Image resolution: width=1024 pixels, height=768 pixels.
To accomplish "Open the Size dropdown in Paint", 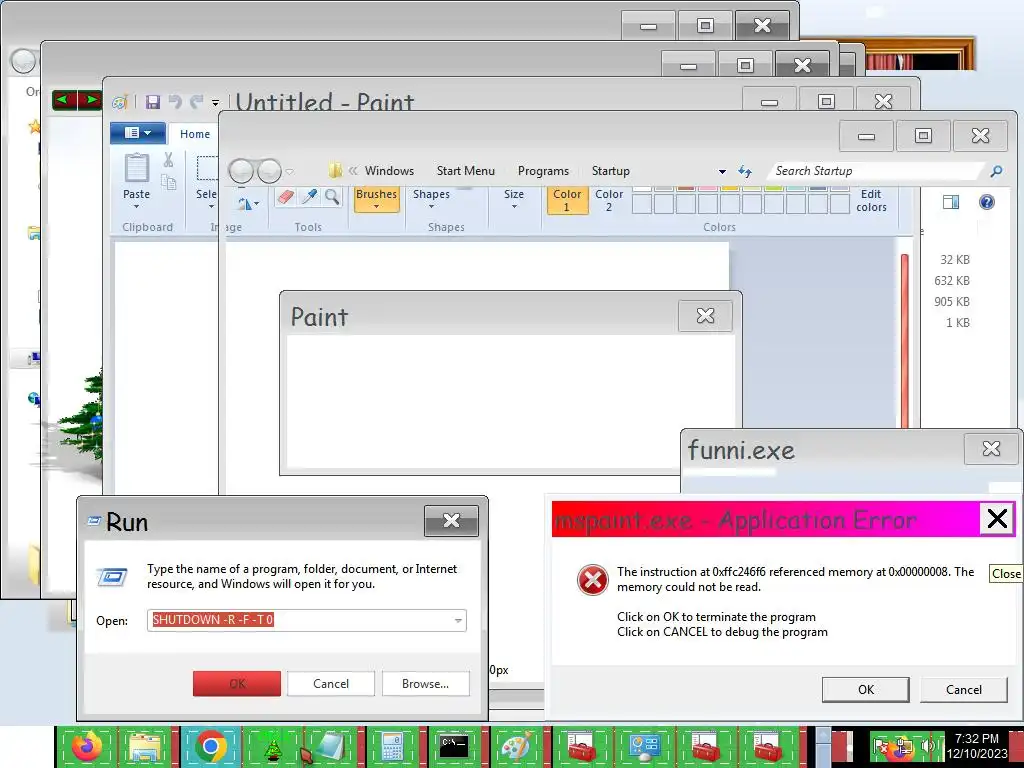I will coord(514,200).
